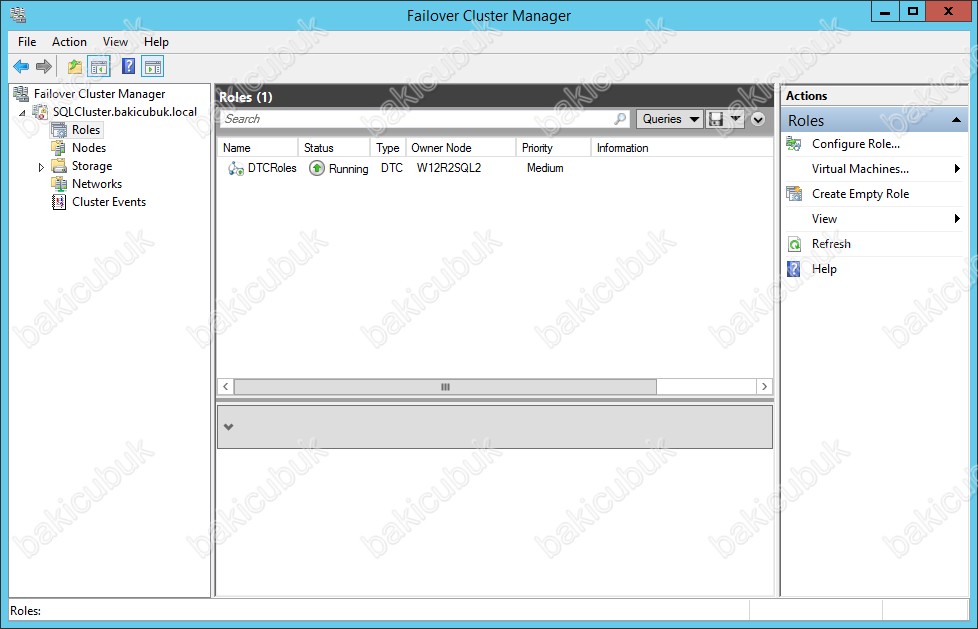Click the Medium priority cell
The image size is (978, 629).
point(545,168)
